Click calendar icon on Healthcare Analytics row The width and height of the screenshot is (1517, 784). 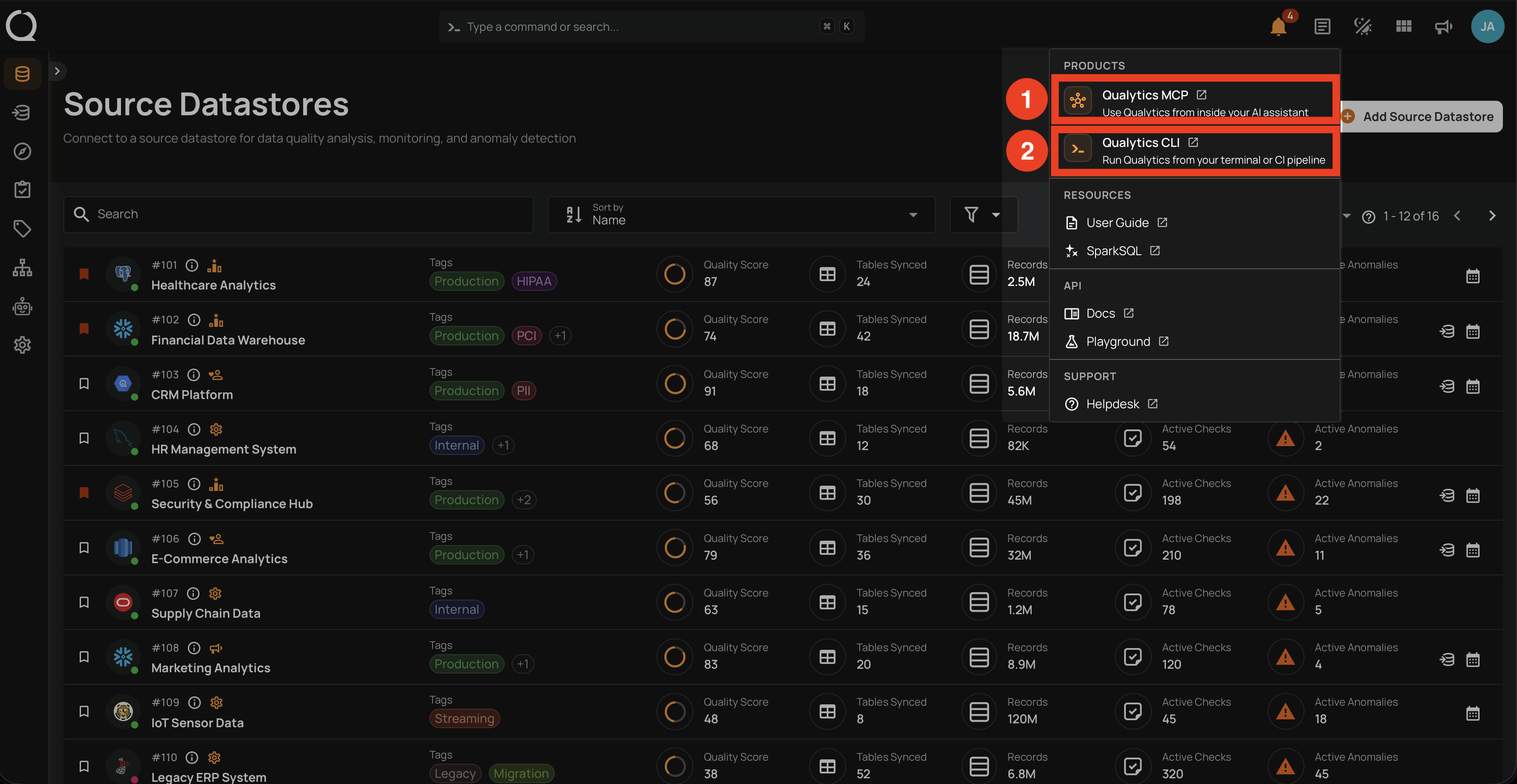tap(1472, 276)
